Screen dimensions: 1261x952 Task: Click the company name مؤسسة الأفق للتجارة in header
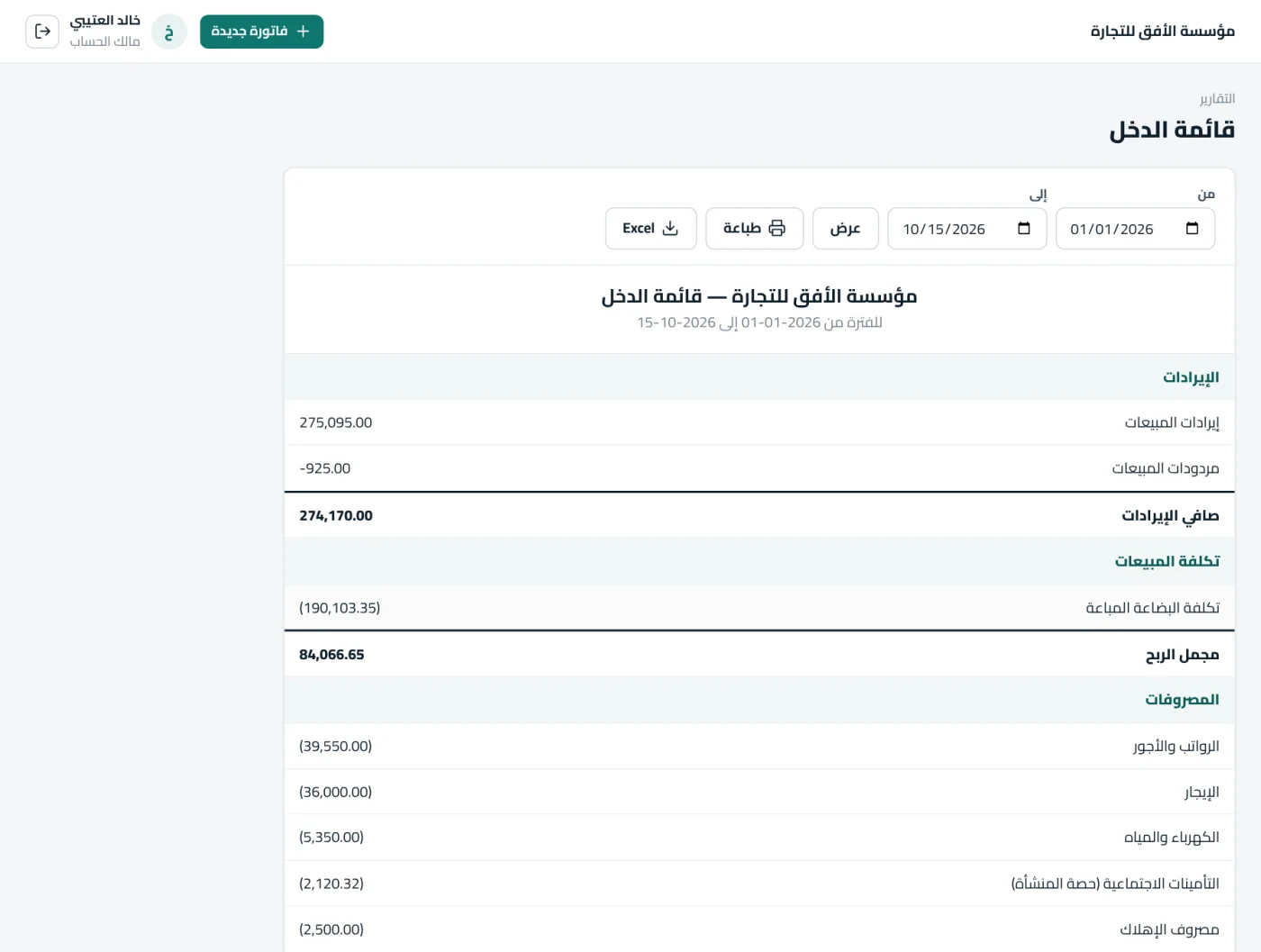(x=1163, y=32)
